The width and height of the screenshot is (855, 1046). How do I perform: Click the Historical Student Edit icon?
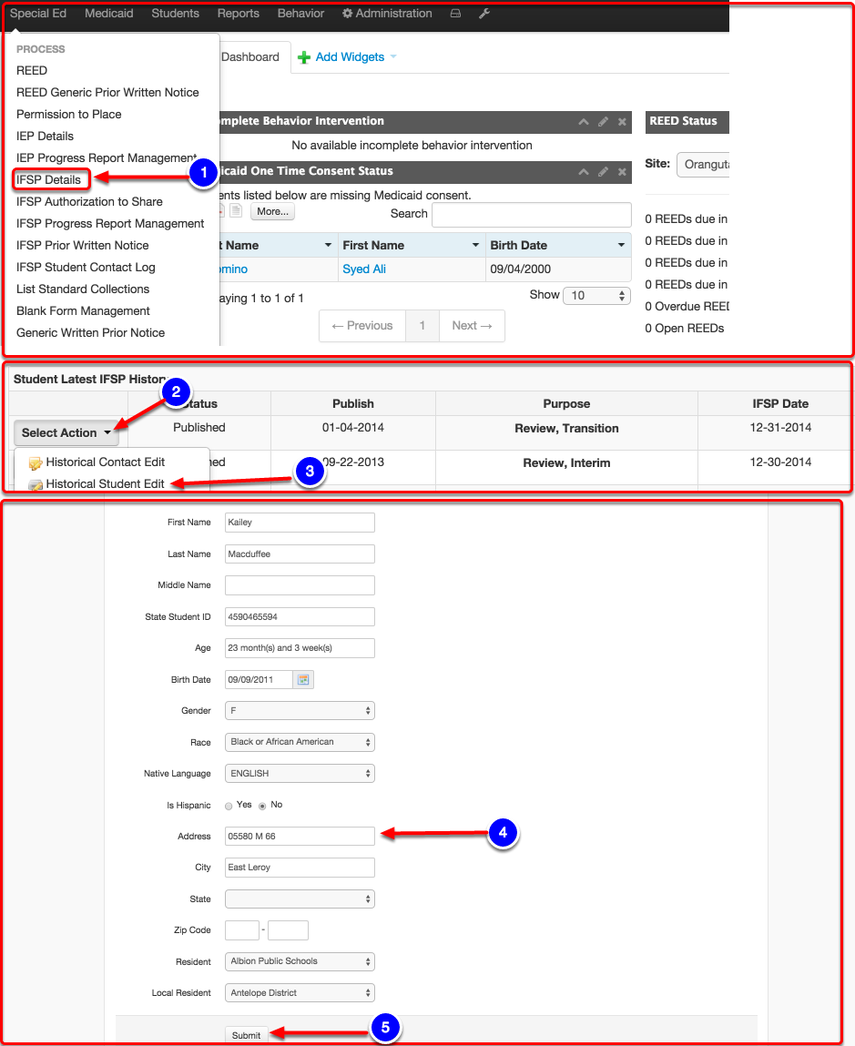[35, 485]
